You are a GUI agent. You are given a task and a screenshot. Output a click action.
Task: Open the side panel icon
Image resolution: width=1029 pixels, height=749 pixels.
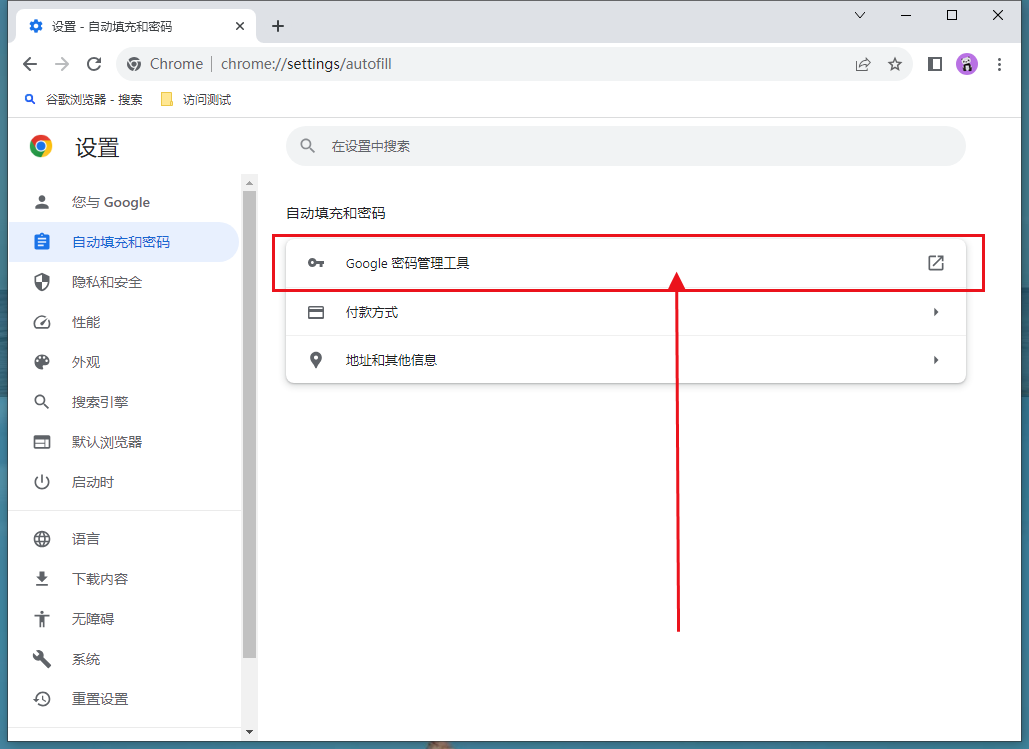click(x=934, y=64)
